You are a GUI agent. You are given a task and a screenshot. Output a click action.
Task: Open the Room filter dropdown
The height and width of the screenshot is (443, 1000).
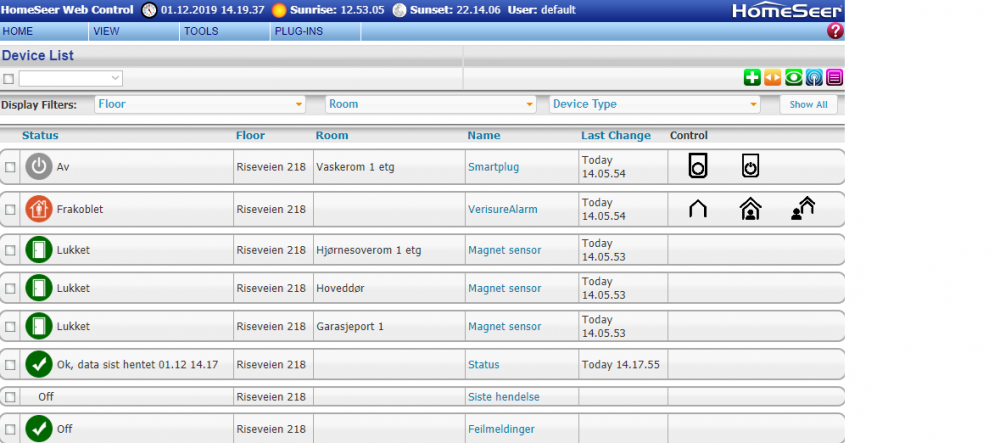(431, 104)
